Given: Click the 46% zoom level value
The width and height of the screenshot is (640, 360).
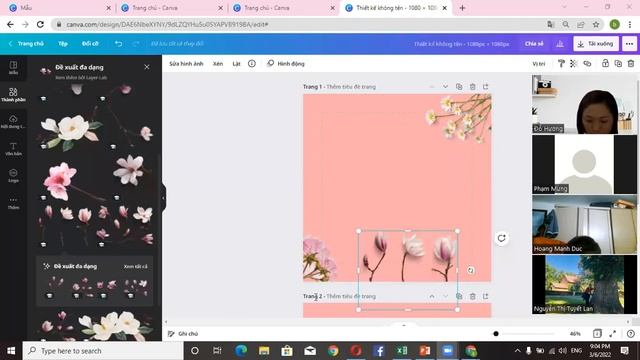Looking at the screenshot, I should [575, 333].
